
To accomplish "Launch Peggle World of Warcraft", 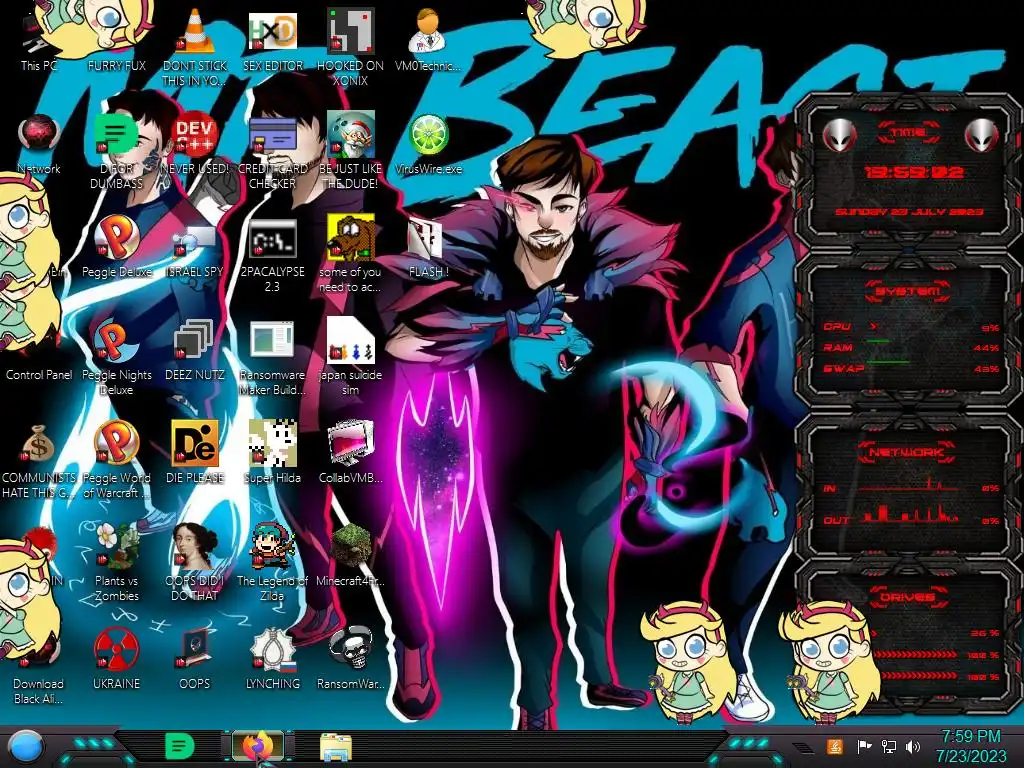I will pos(116,443).
